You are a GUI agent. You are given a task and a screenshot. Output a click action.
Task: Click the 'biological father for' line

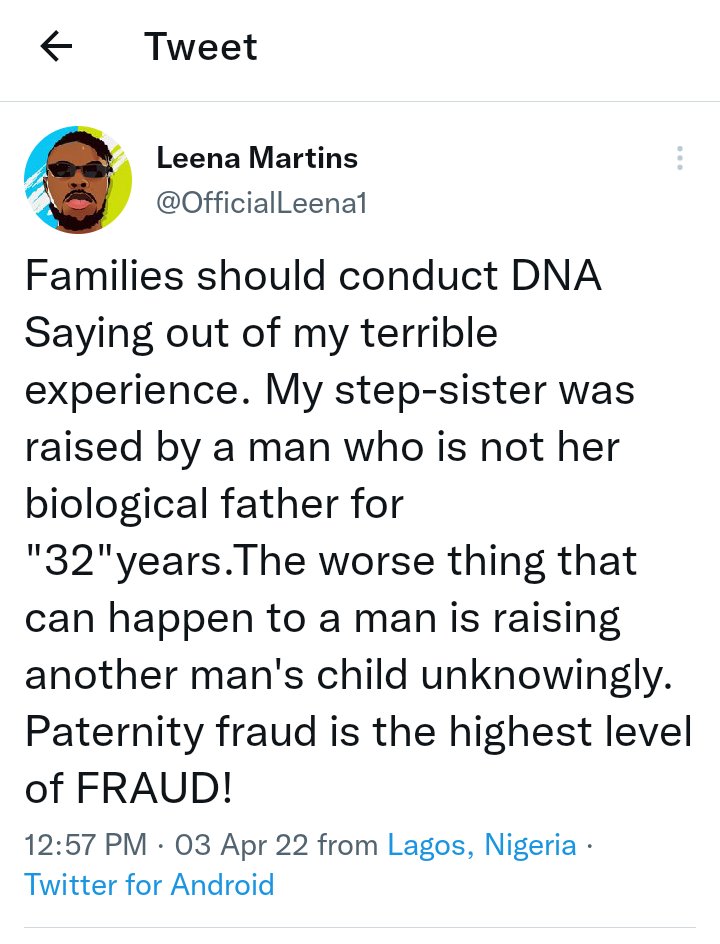coord(214,504)
